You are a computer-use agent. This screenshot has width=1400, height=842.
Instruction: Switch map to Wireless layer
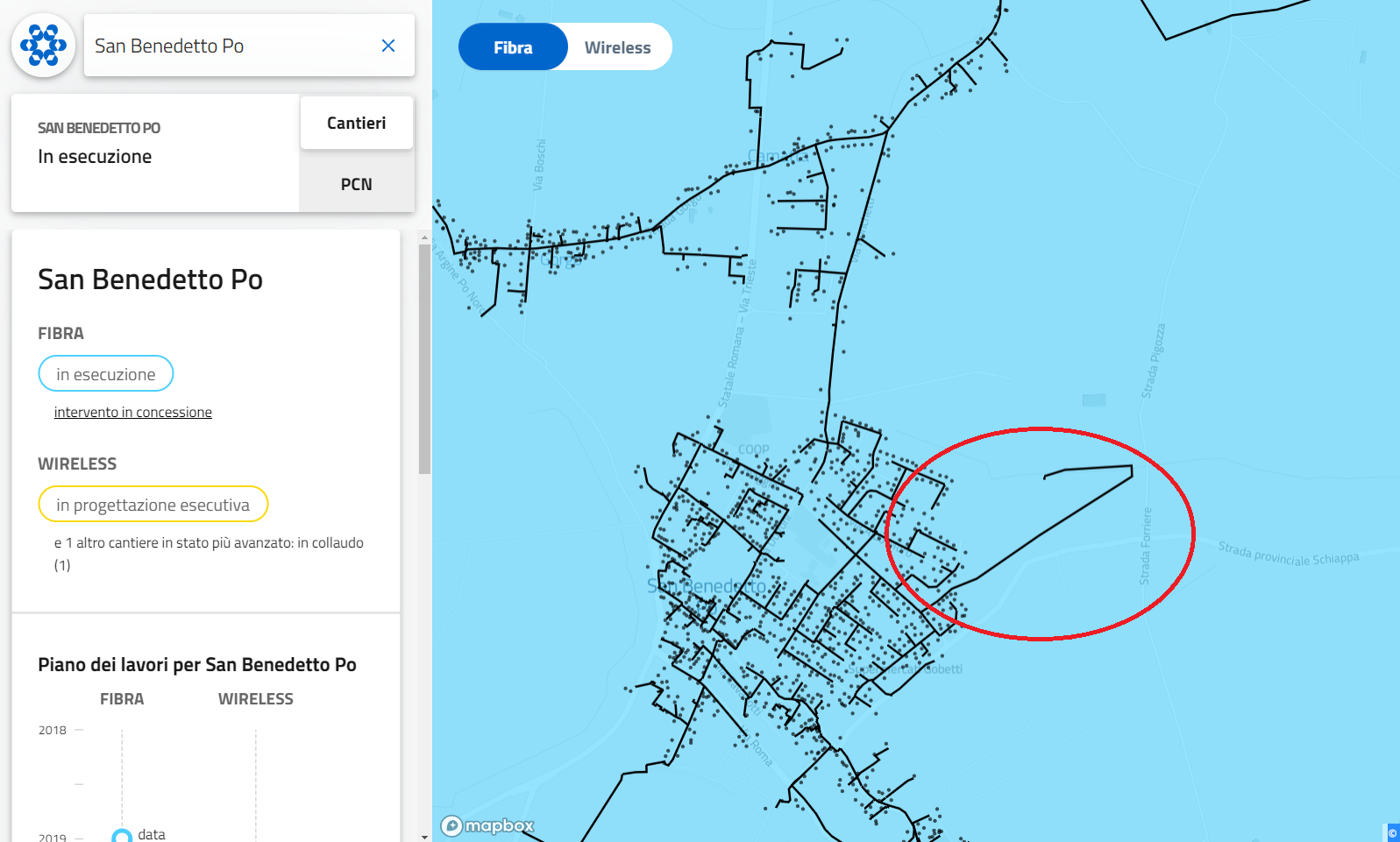pyautogui.click(x=617, y=47)
